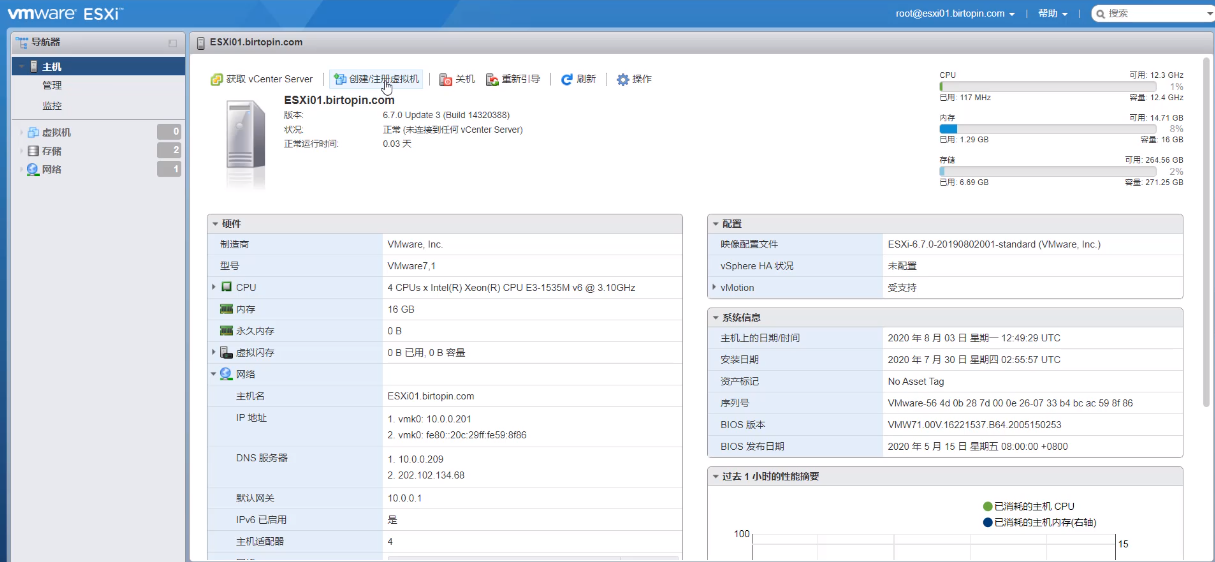The image size is (1215, 562).
Task: Click the host icon beside 主机
Action: tap(34, 66)
